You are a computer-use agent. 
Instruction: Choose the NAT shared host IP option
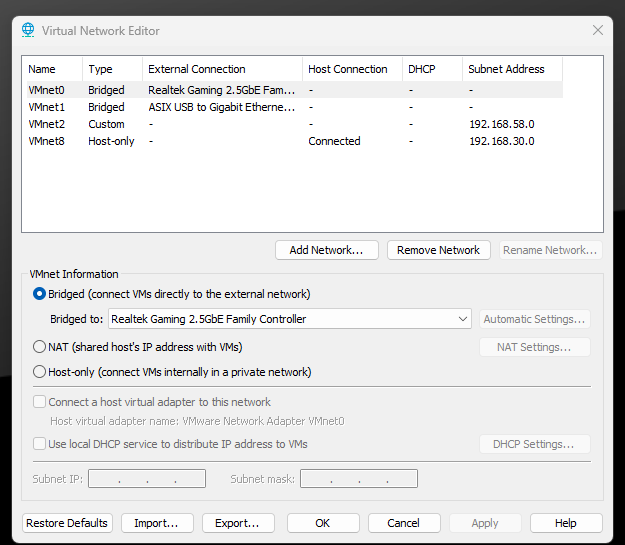(39, 347)
